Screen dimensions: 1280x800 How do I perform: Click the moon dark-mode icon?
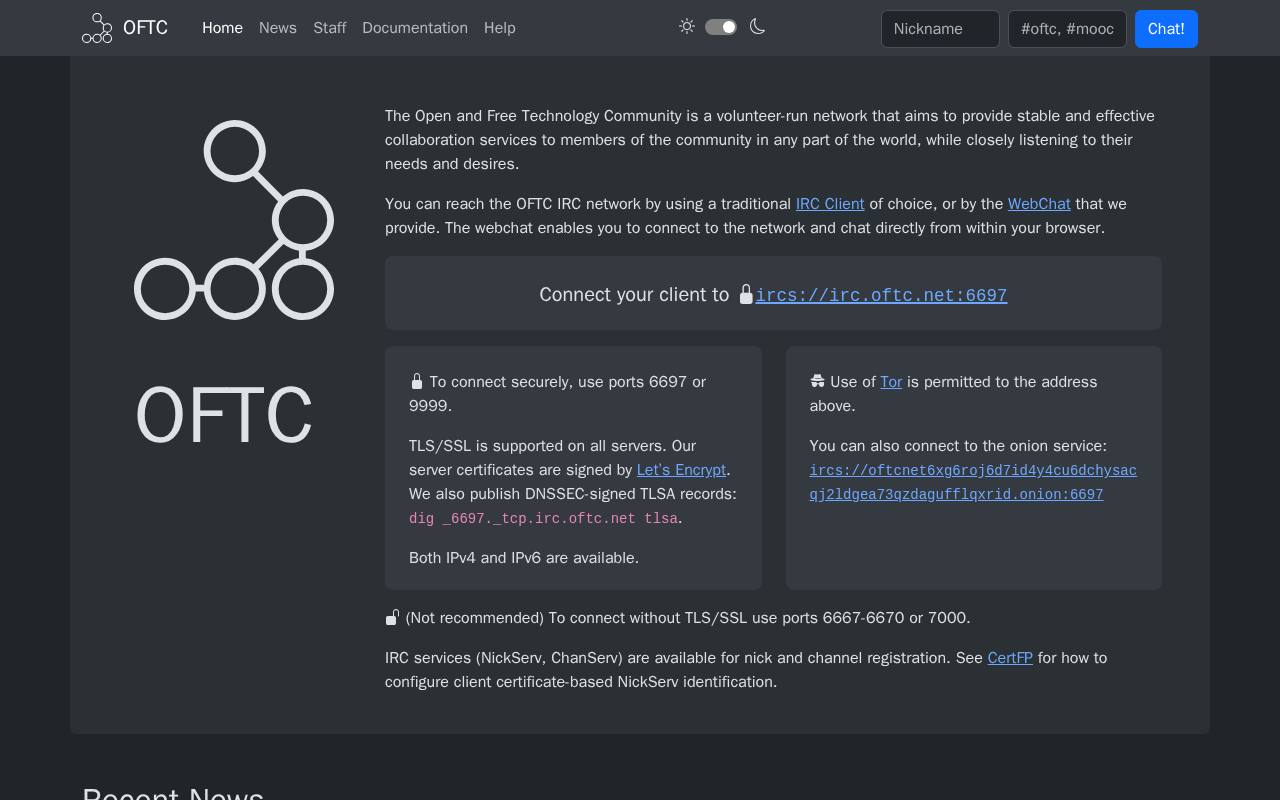pos(757,27)
